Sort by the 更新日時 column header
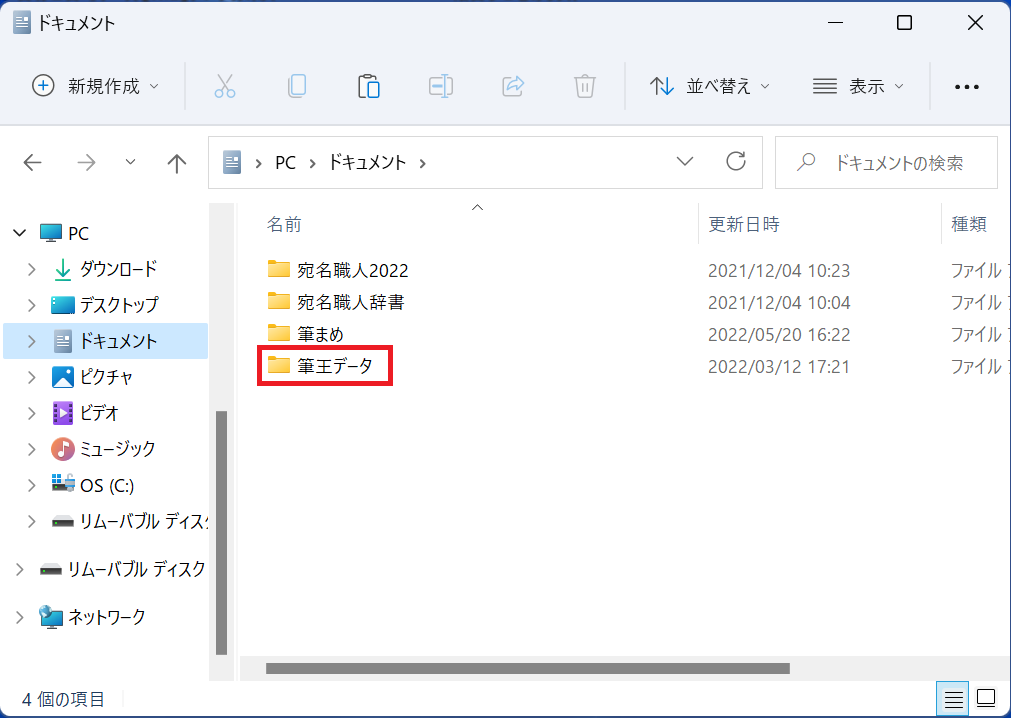1011x718 pixels. [744, 224]
